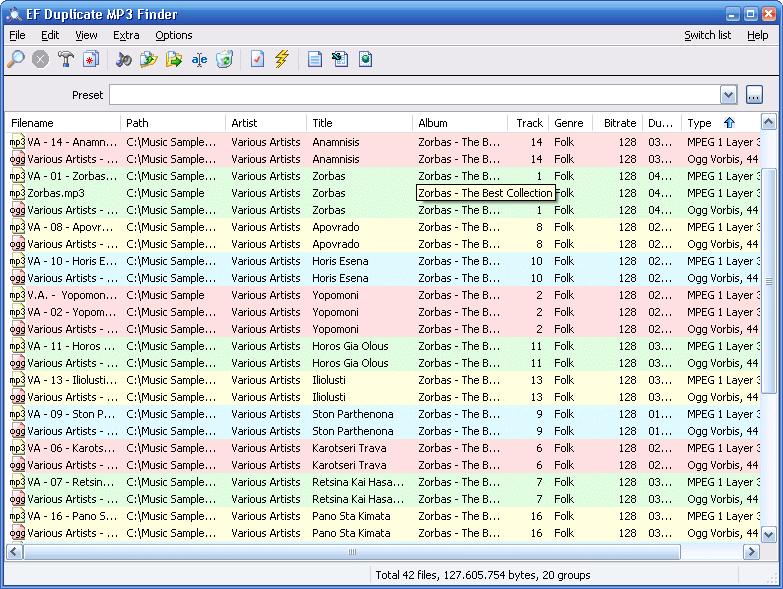Viewport: 783px width, 589px height.
Task: Select 'VA - 10 - Horis E...' filename
Action: point(72,261)
